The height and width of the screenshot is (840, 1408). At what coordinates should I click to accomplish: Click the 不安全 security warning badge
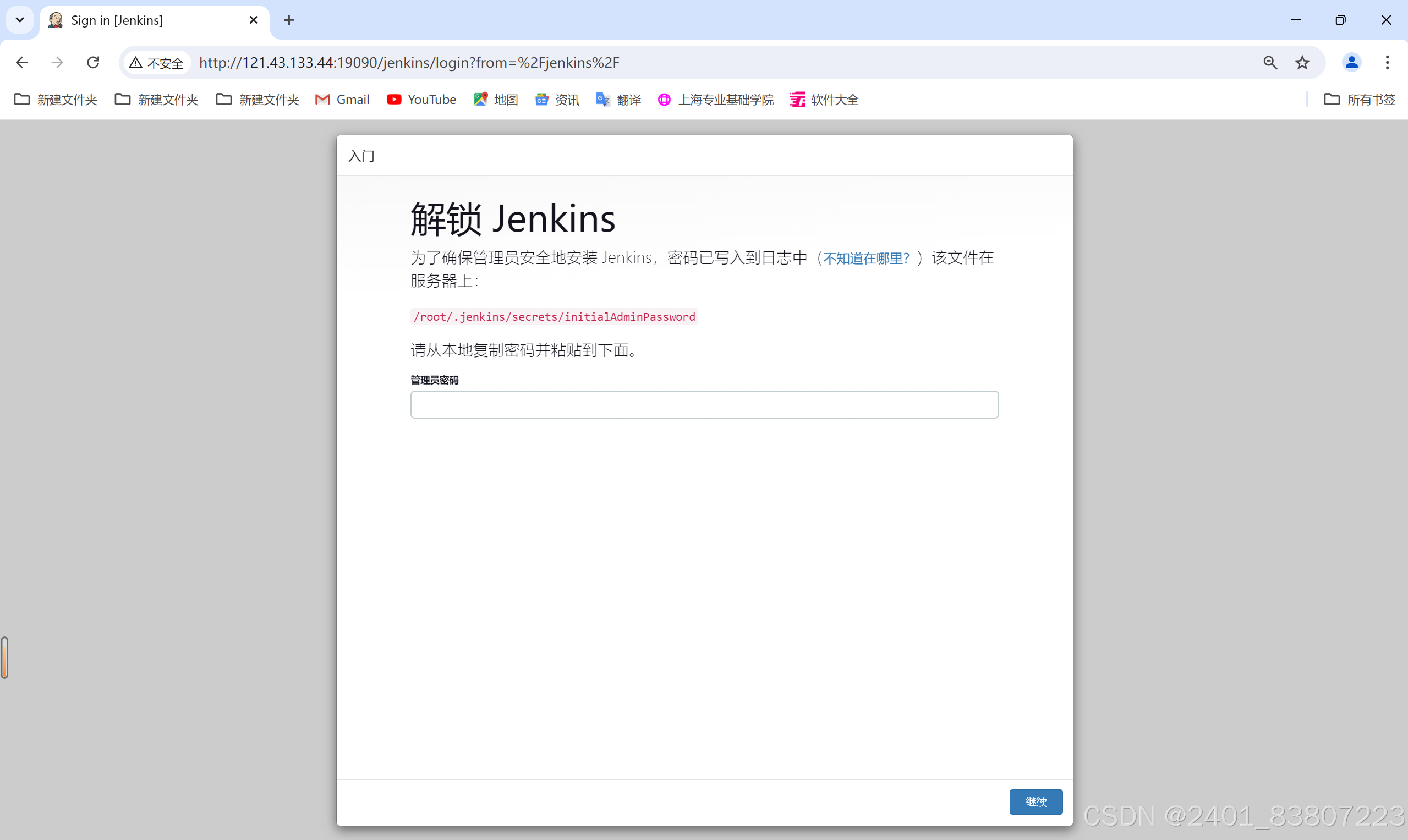coord(156,62)
